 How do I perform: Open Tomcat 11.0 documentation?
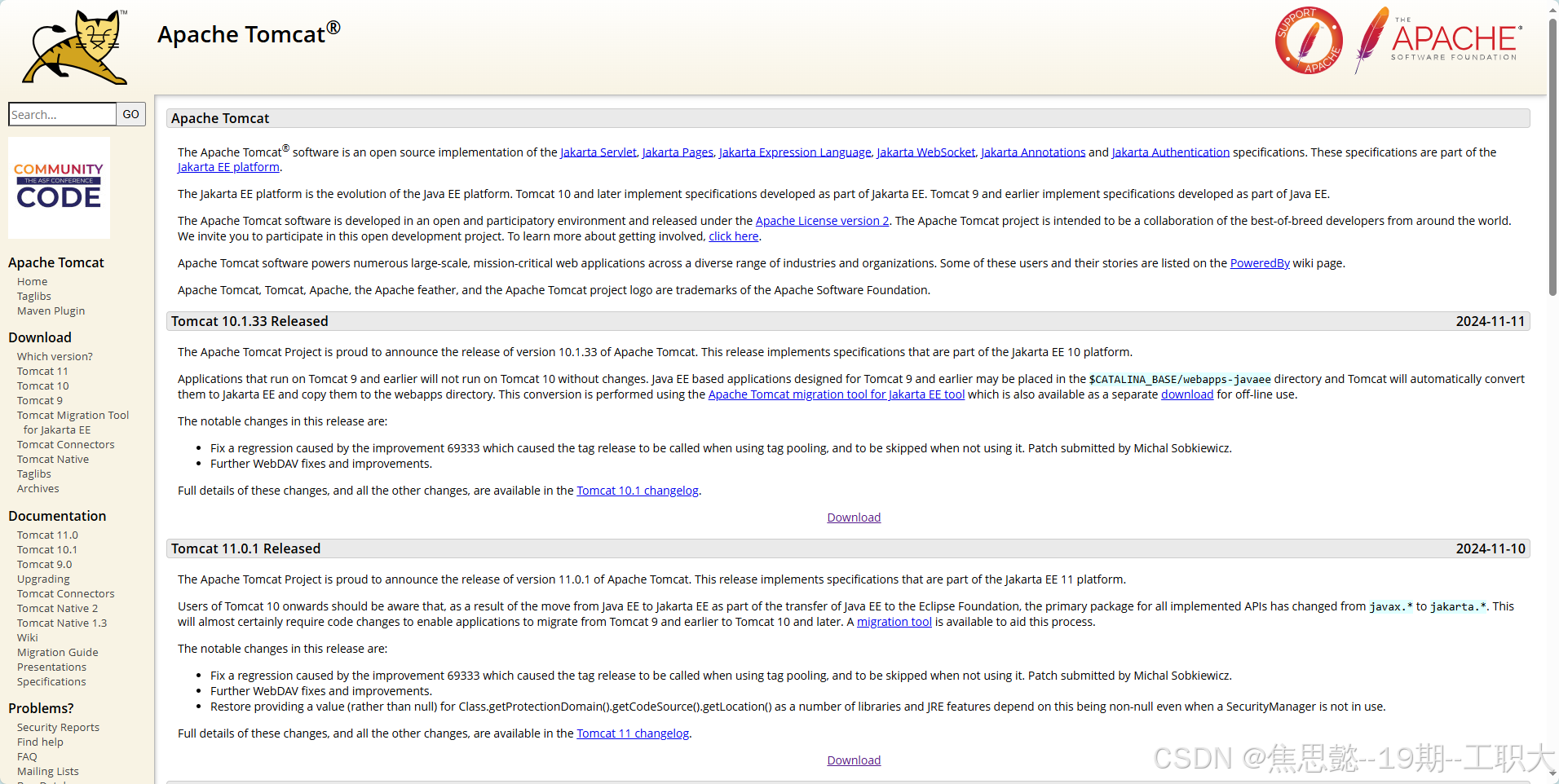click(x=47, y=535)
